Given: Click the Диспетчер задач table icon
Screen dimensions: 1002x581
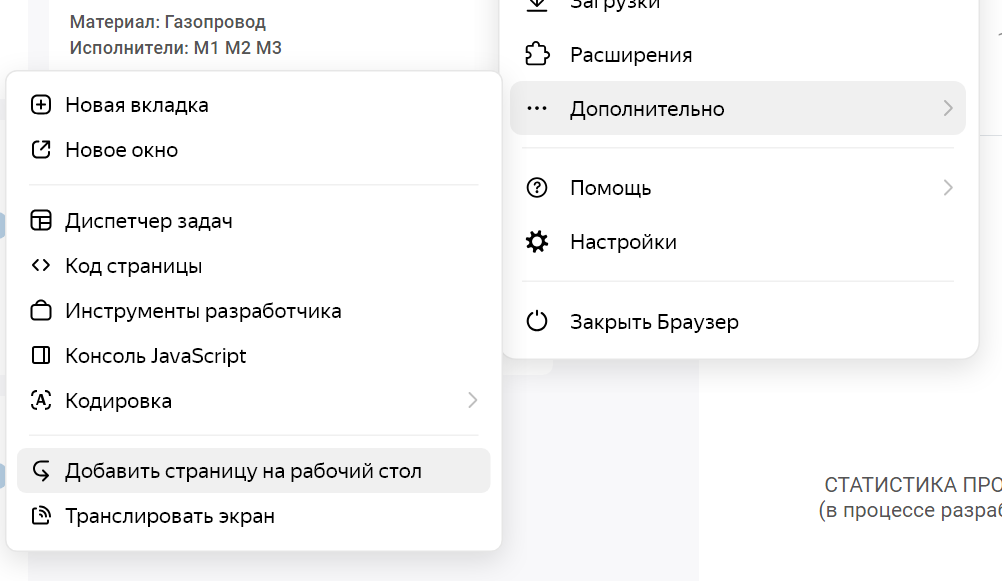Looking at the screenshot, I should [41, 221].
